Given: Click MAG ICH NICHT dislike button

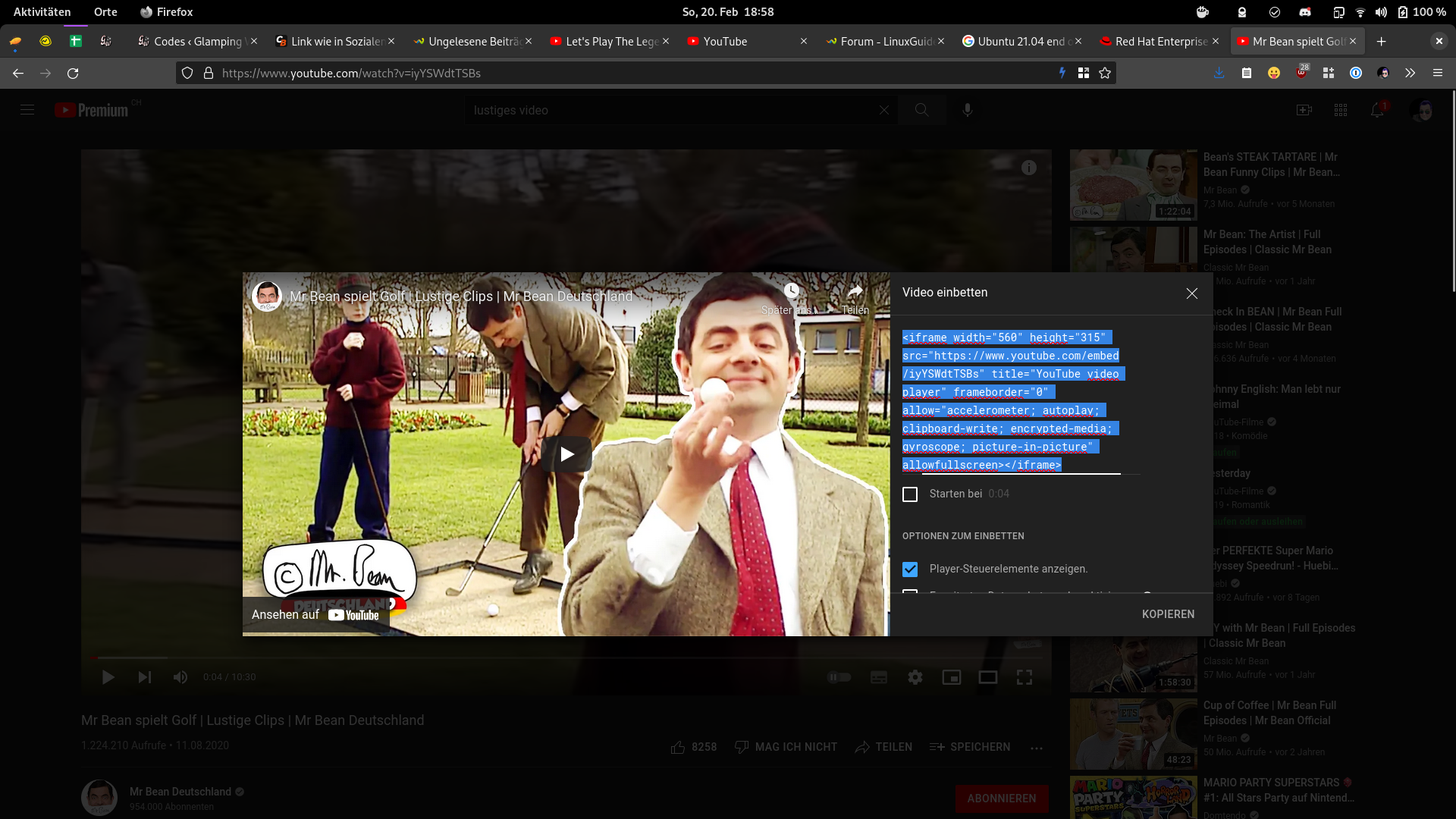Looking at the screenshot, I should coord(786,748).
